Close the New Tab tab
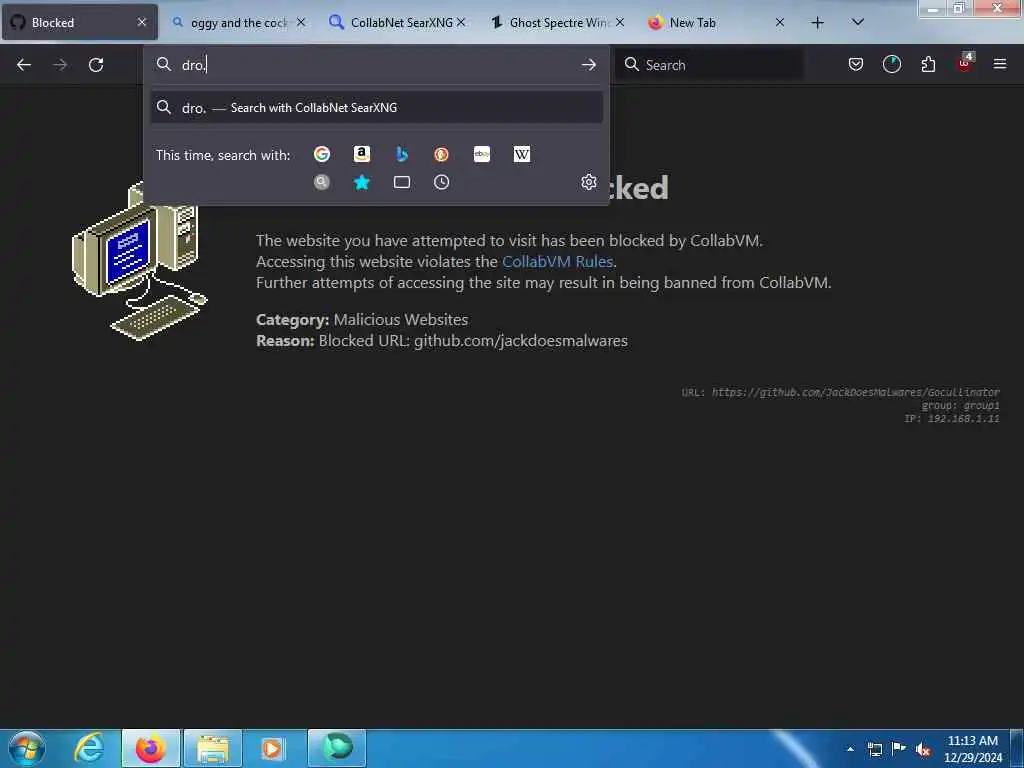1024x768 pixels. click(x=780, y=22)
